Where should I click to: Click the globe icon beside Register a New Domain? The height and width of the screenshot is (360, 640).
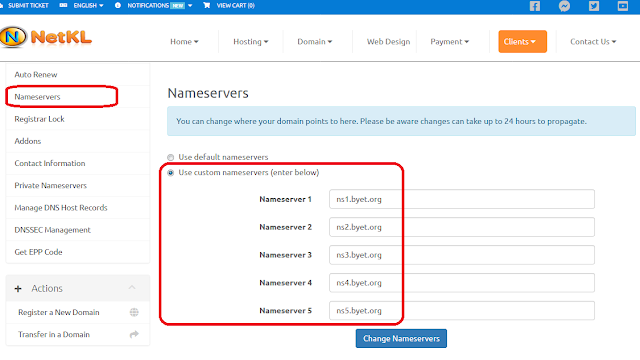[x=134, y=312]
